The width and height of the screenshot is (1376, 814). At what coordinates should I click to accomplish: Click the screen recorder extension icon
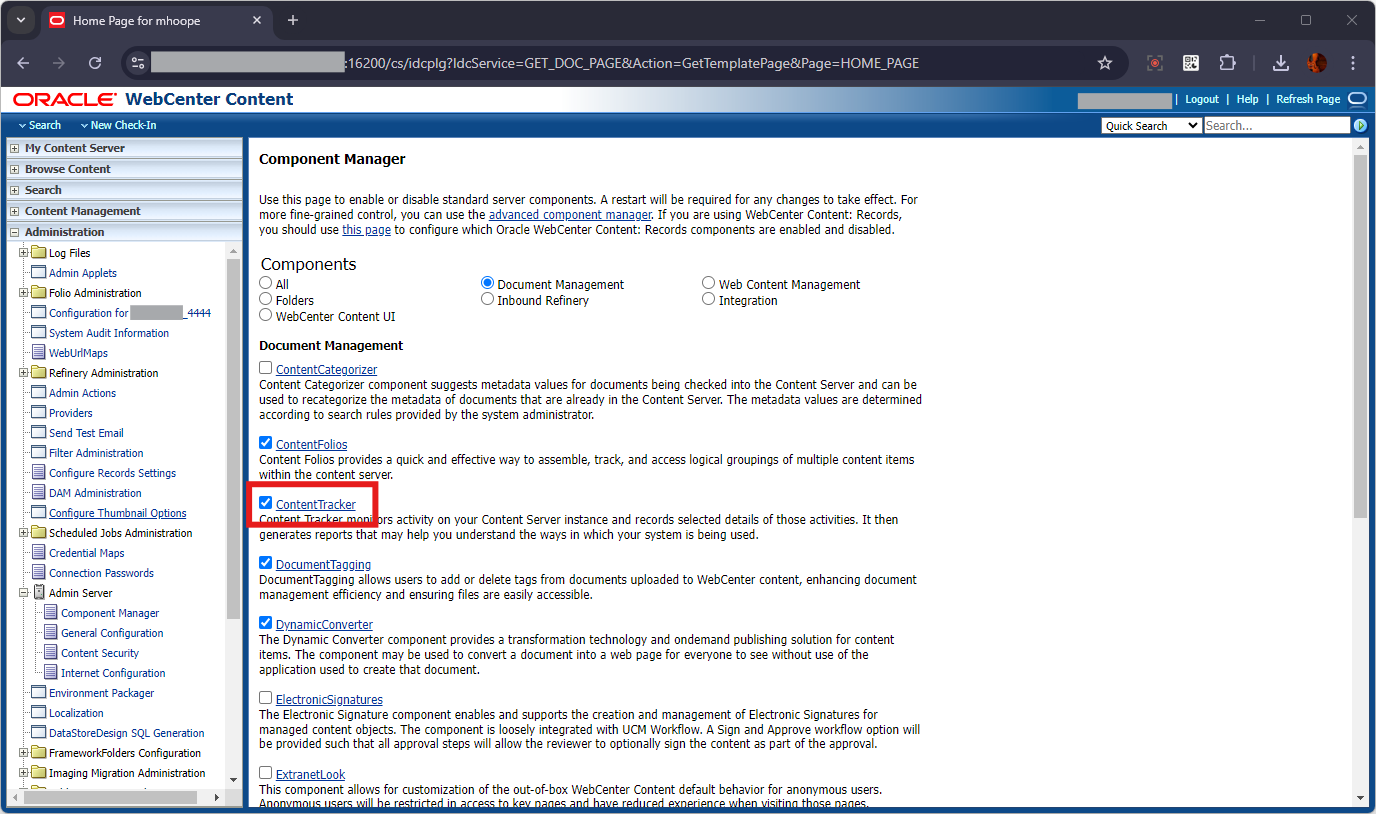(1155, 63)
